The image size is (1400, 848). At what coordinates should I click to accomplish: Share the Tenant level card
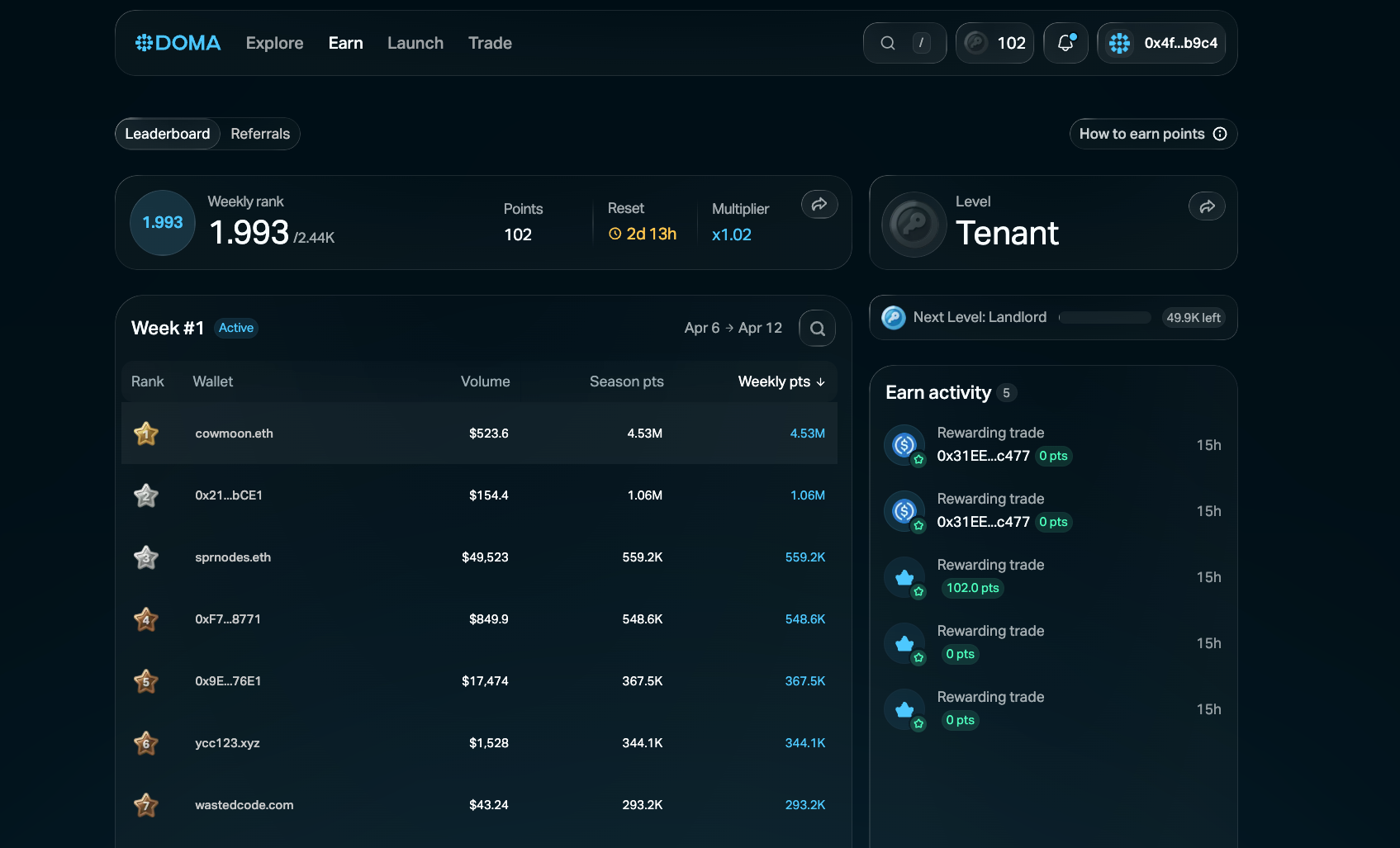point(1206,206)
